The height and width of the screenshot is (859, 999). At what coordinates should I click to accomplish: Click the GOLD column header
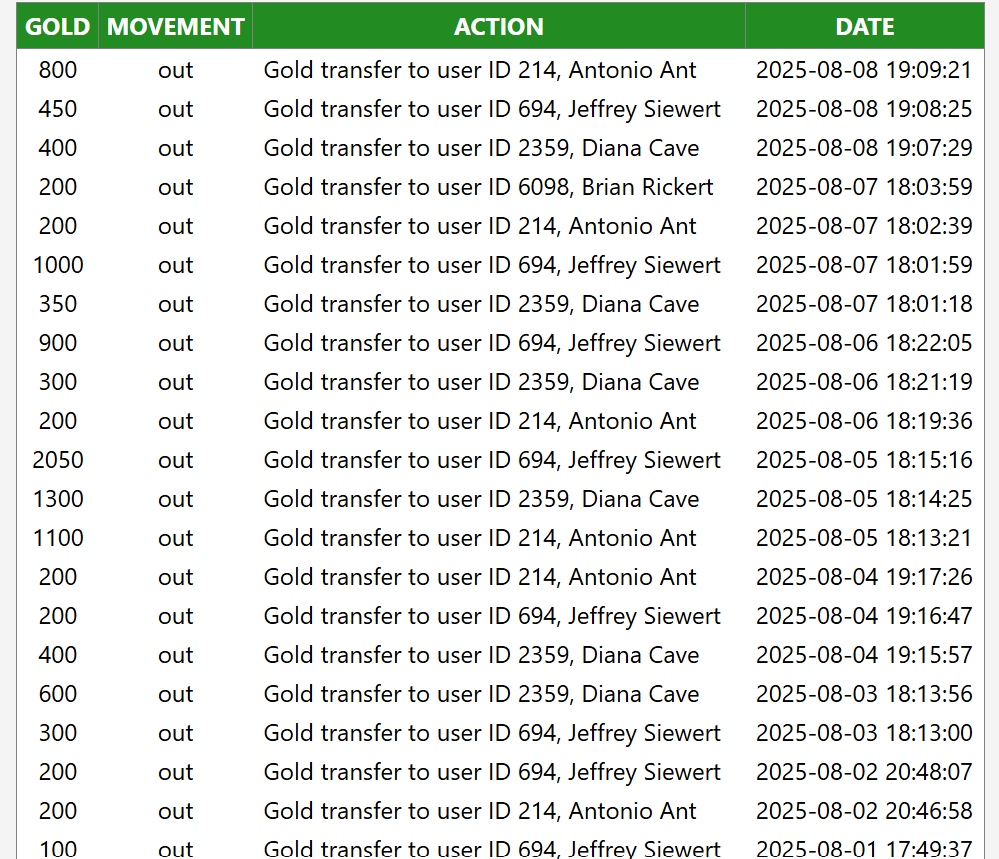pos(57,27)
